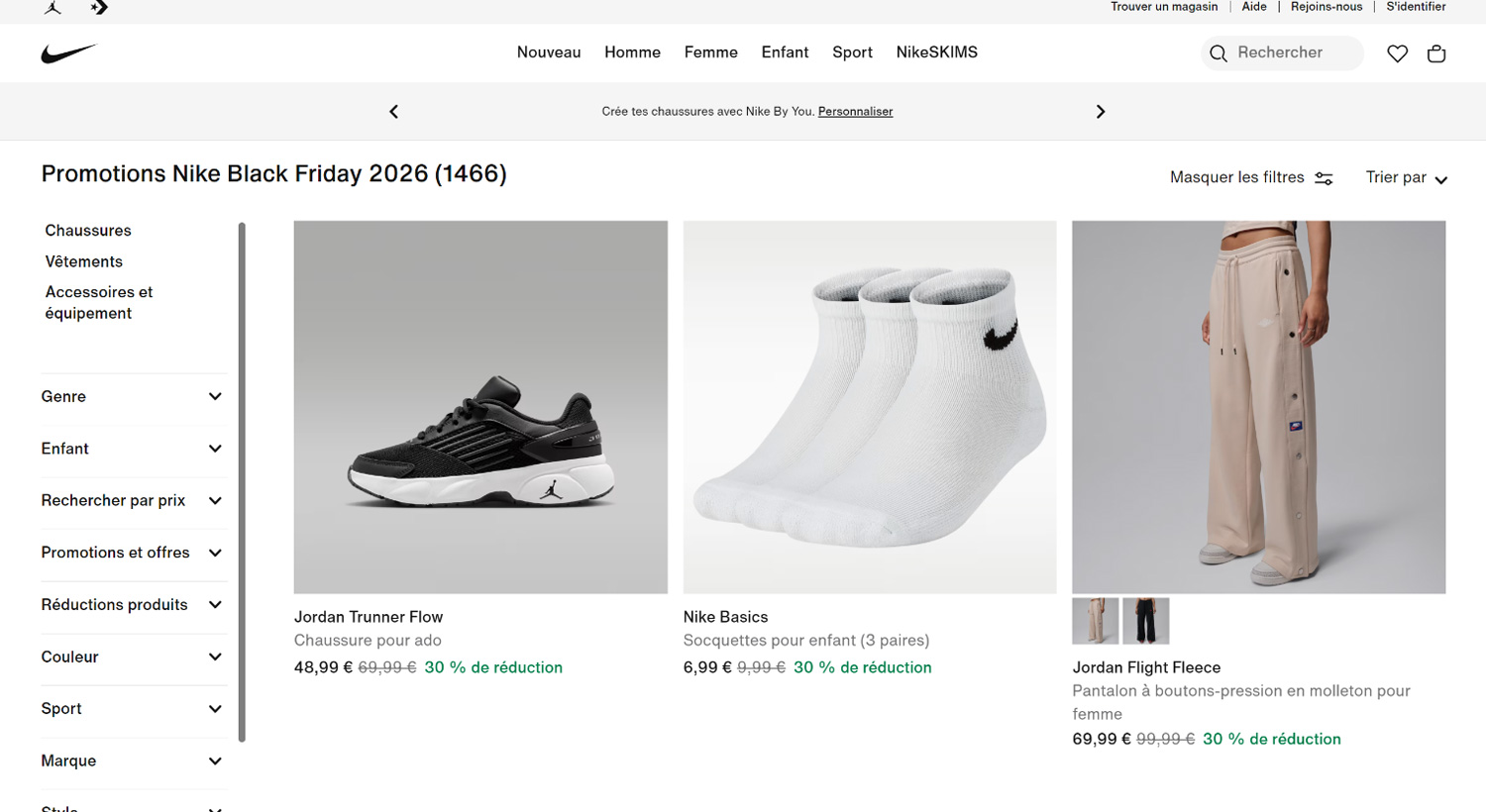Open the Aide link
Screen dimensions: 1486x812
coord(1254,7)
